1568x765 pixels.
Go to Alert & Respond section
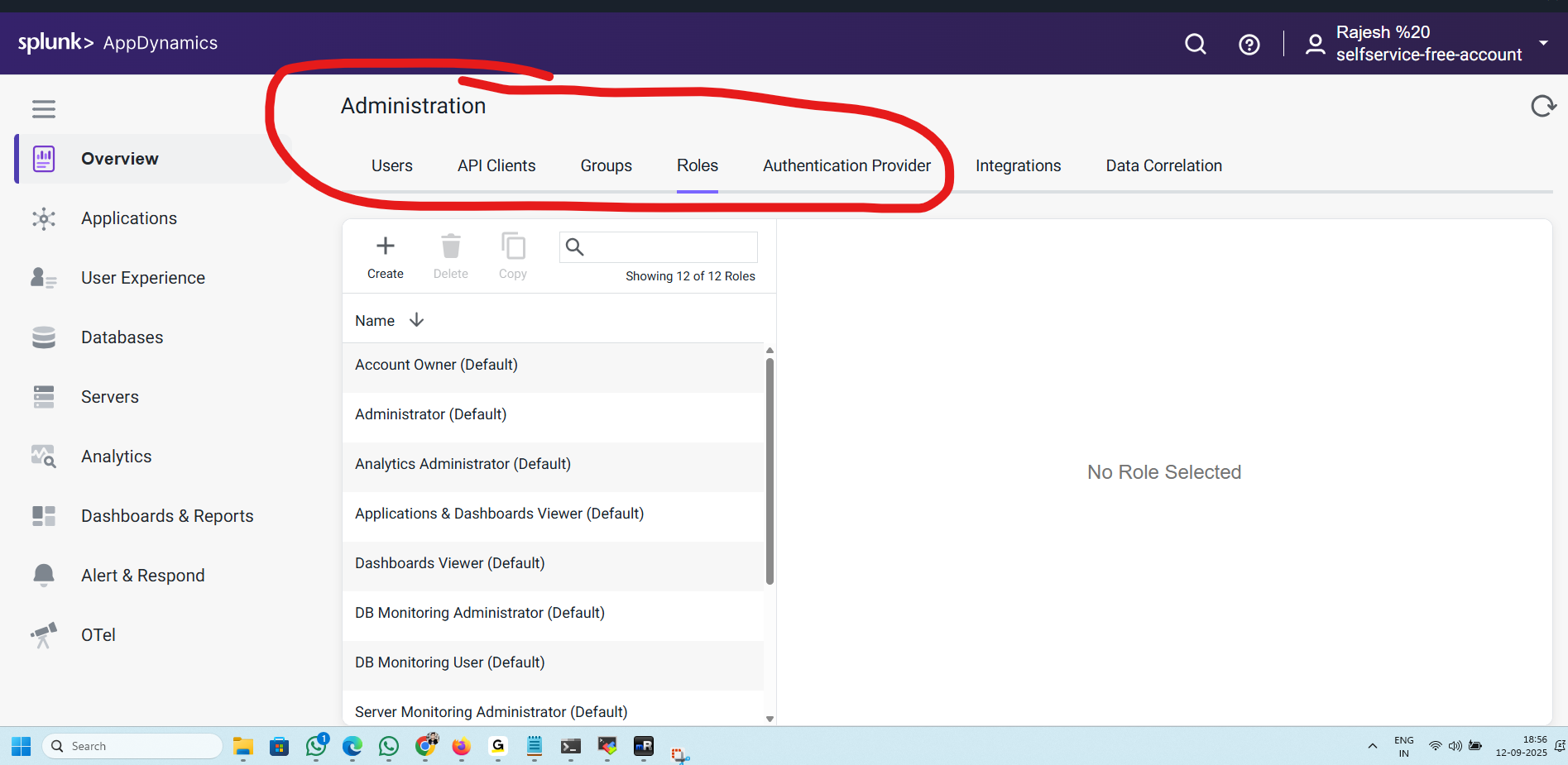142,576
